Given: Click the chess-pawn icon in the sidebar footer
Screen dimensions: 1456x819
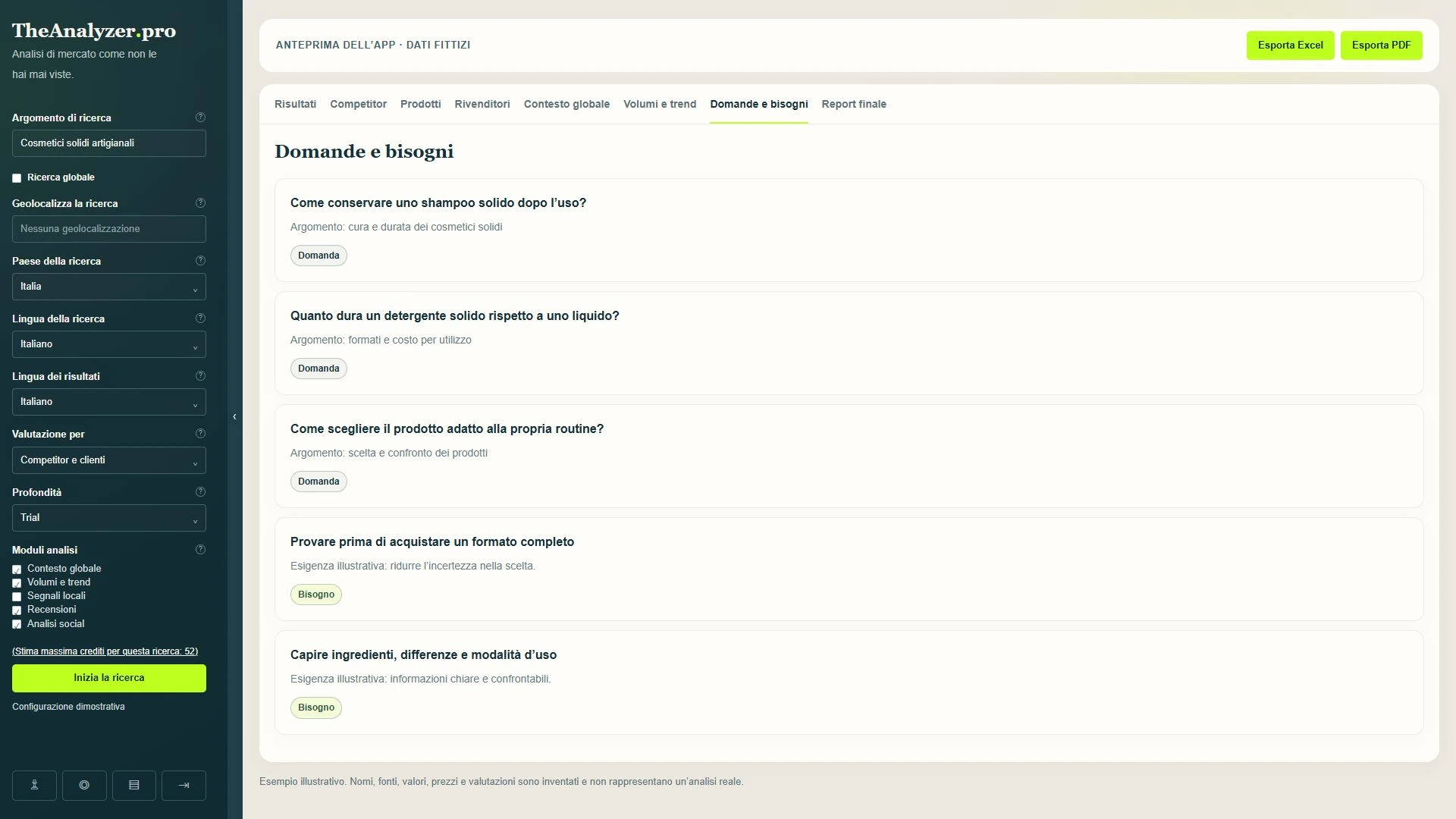Looking at the screenshot, I should [x=34, y=786].
